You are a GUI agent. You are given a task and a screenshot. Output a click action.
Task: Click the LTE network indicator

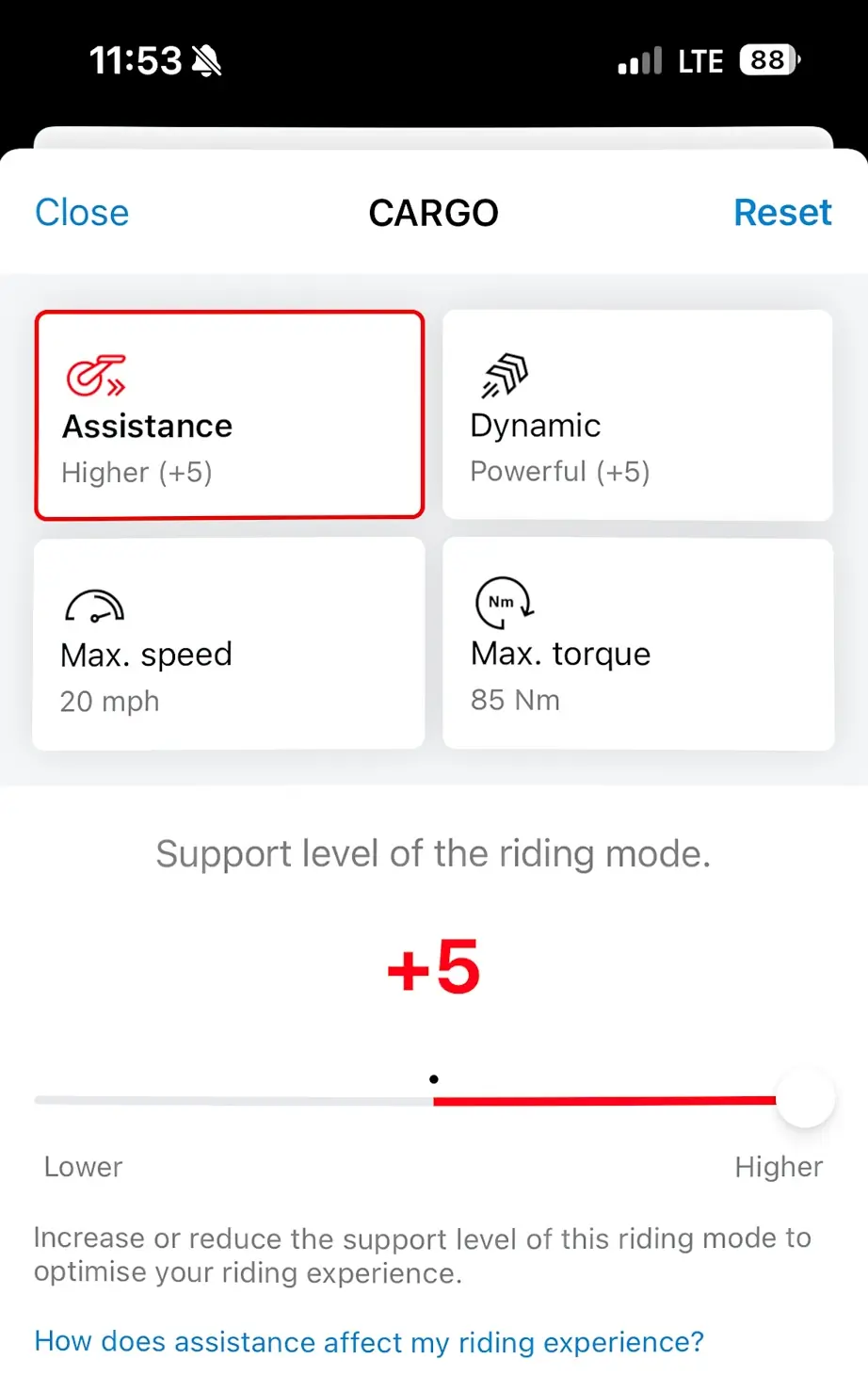coord(699,60)
